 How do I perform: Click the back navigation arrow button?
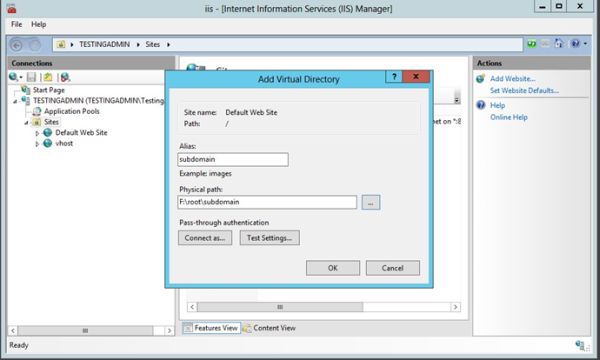(x=16, y=45)
